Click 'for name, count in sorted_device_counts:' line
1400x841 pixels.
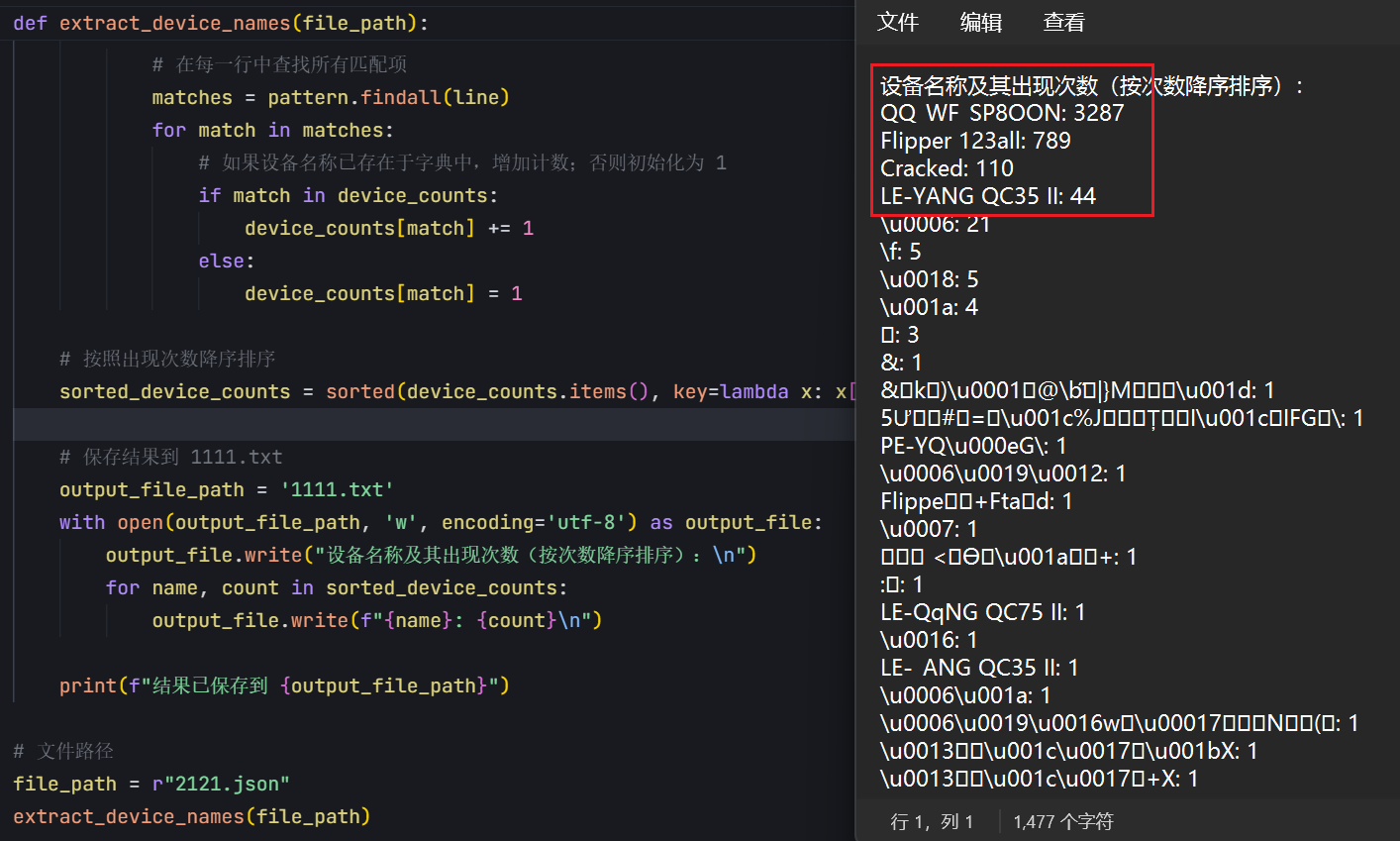(337, 587)
